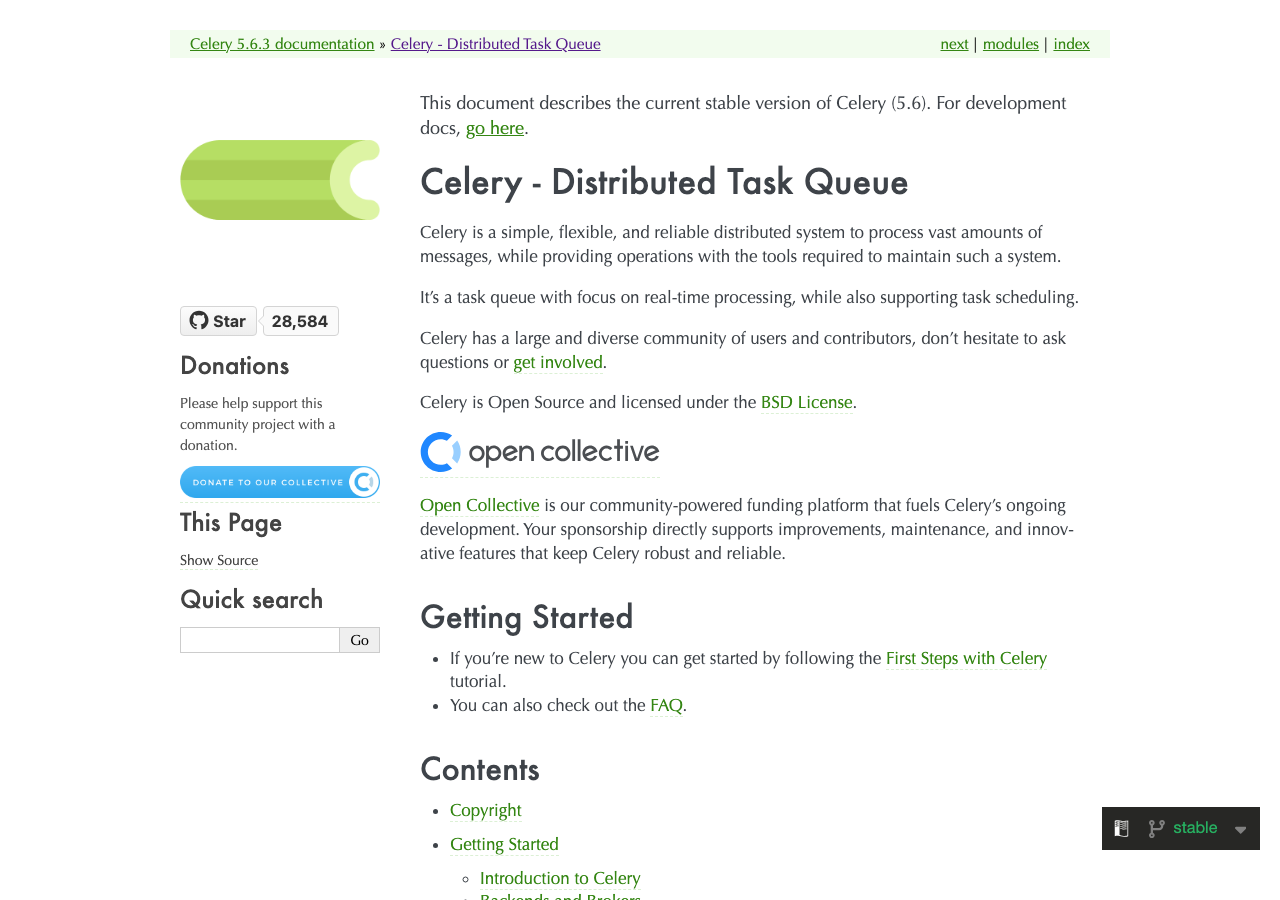Click the Go search button
The width and height of the screenshot is (1280, 900).
click(x=360, y=640)
